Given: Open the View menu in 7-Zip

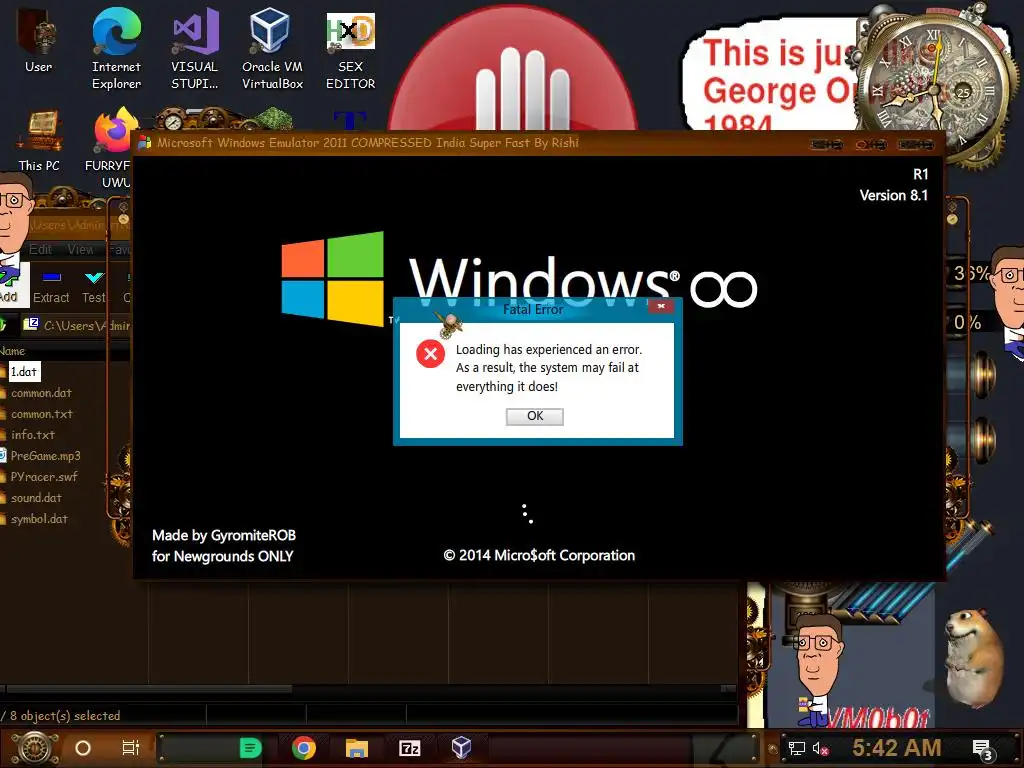Looking at the screenshot, I should tap(80, 249).
